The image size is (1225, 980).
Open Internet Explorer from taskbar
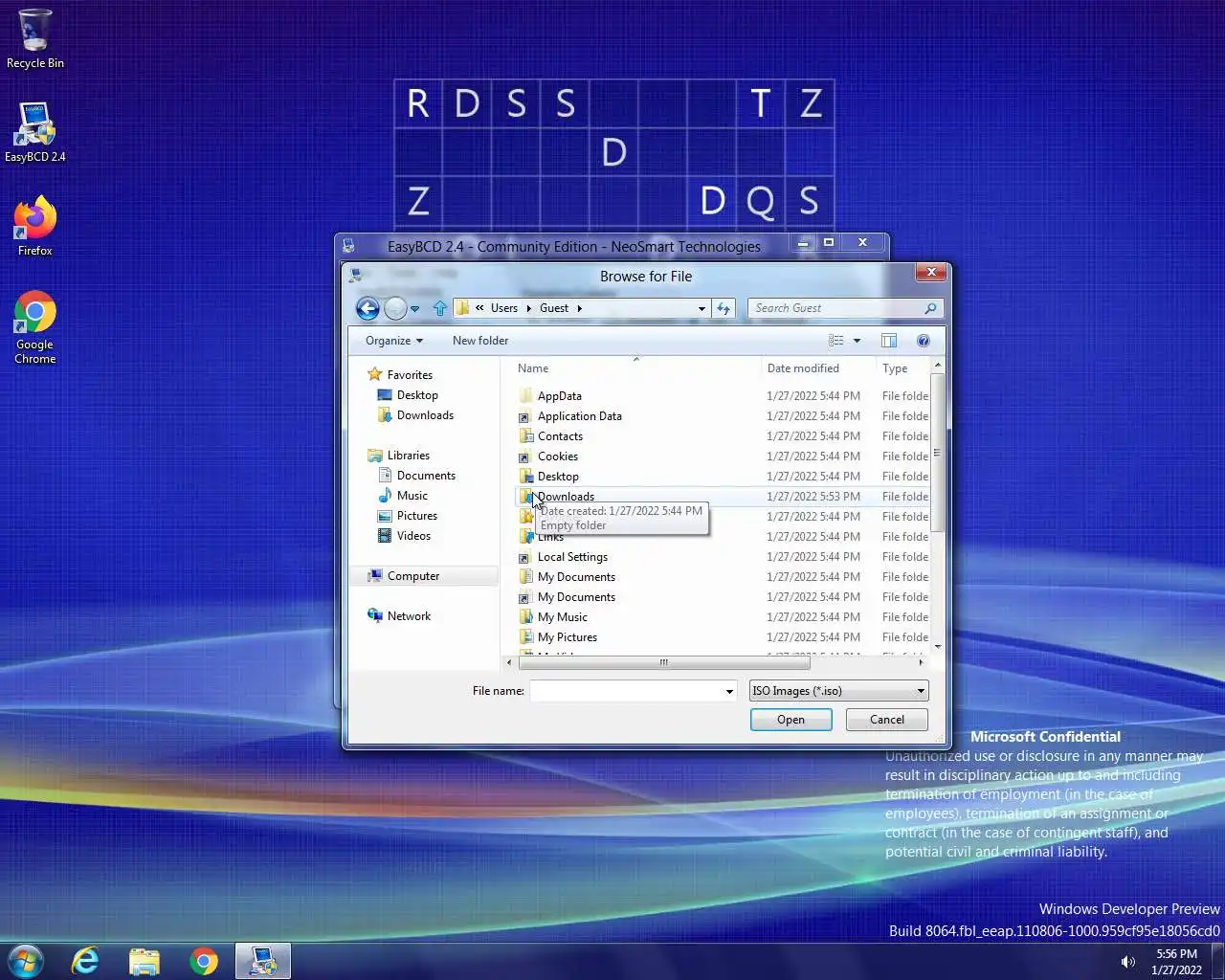(x=85, y=961)
